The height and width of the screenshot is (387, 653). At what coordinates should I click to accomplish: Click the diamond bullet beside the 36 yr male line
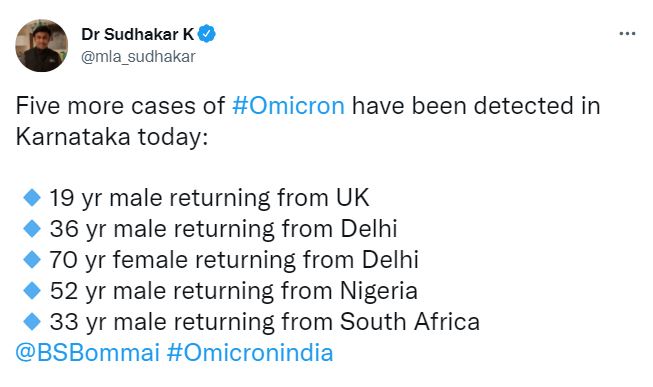click(32, 229)
